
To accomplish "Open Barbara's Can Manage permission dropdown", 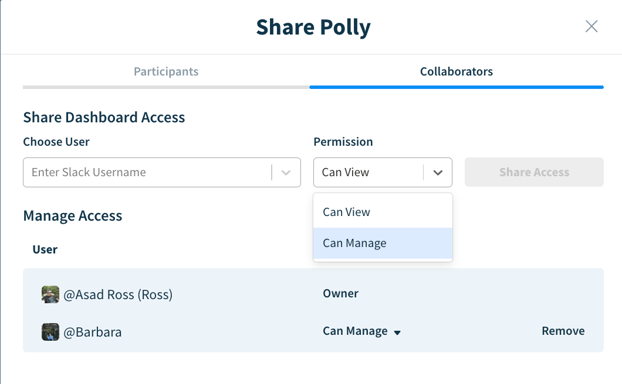I will tap(361, 331).
